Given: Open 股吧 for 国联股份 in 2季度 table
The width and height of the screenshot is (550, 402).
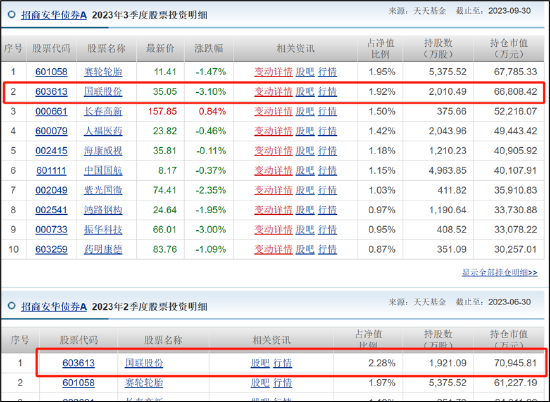Looking at the screenshot, I should (260, 363).
